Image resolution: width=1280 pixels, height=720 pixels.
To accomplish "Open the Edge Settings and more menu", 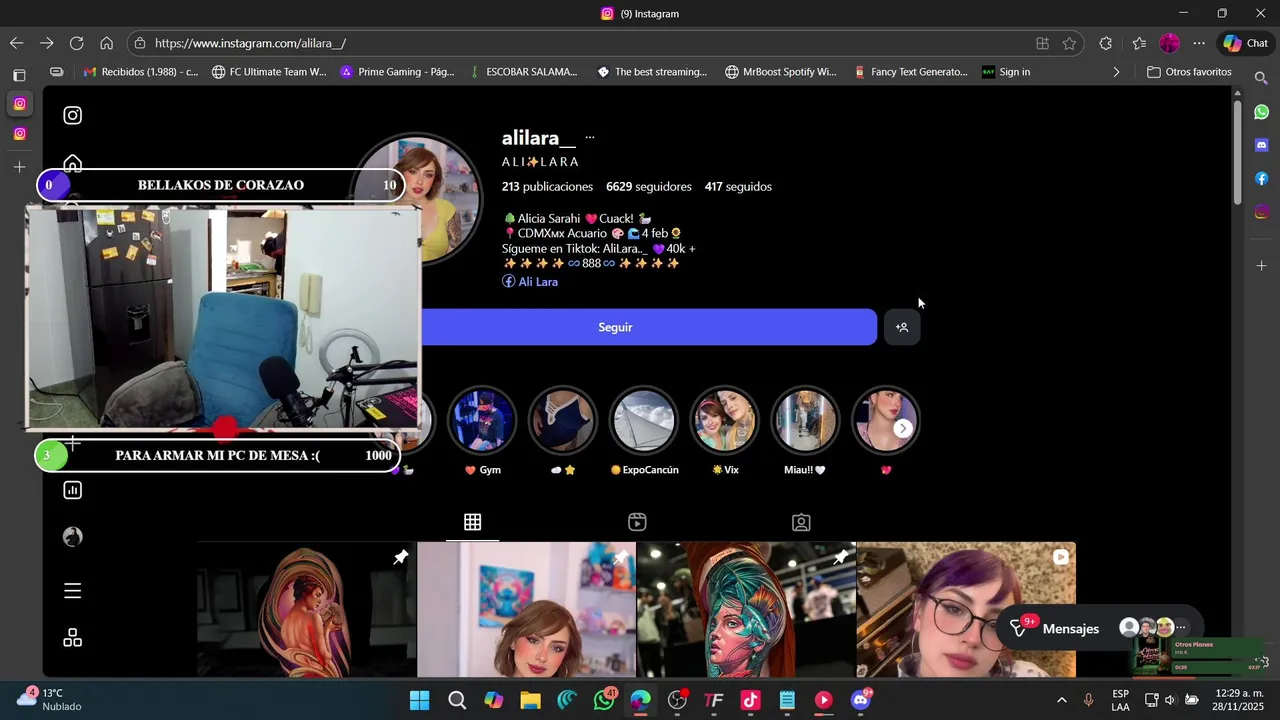I will tap(1199, 43).
